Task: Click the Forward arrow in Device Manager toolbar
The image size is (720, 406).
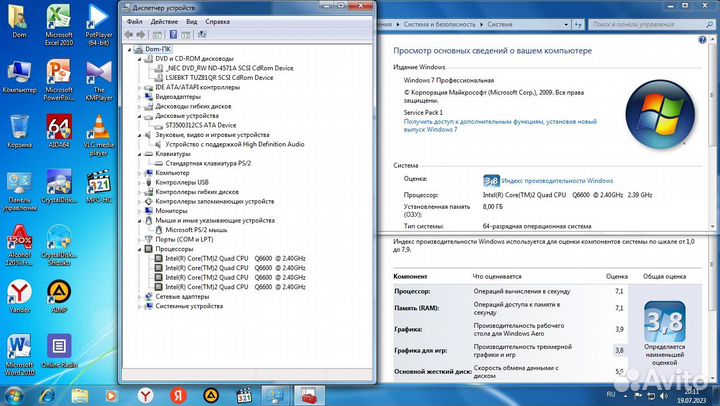Action: pyautogui.click(x=141, y=34)
